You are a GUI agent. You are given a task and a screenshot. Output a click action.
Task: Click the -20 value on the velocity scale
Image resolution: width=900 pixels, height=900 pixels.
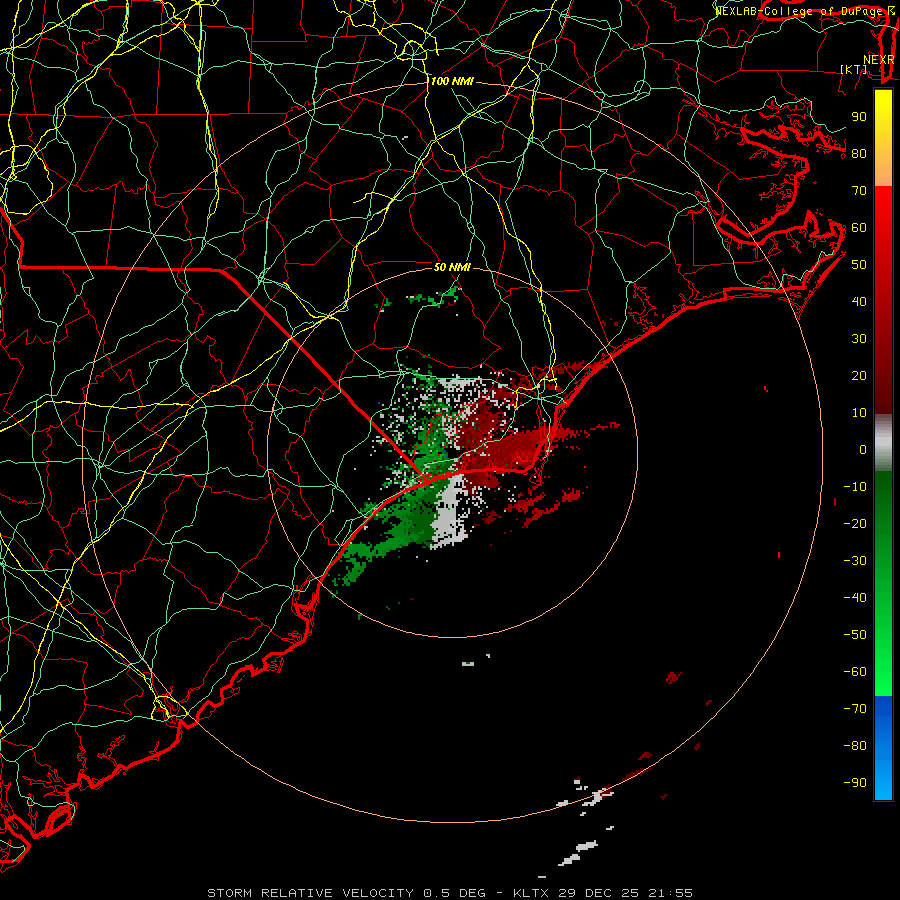[855, 524]
